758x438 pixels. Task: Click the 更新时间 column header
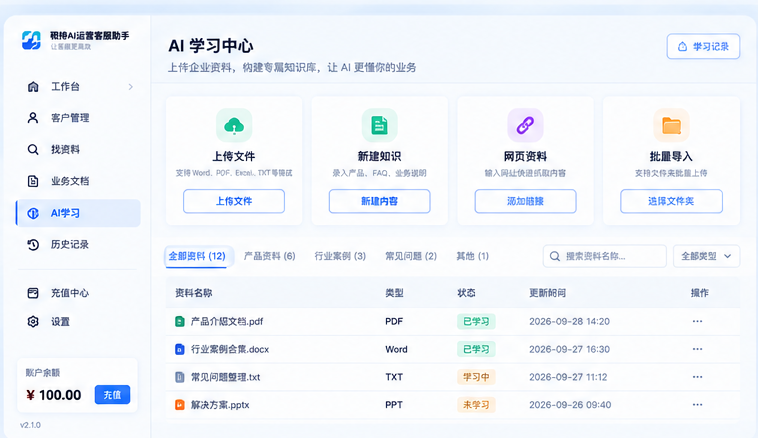point(548,293)
